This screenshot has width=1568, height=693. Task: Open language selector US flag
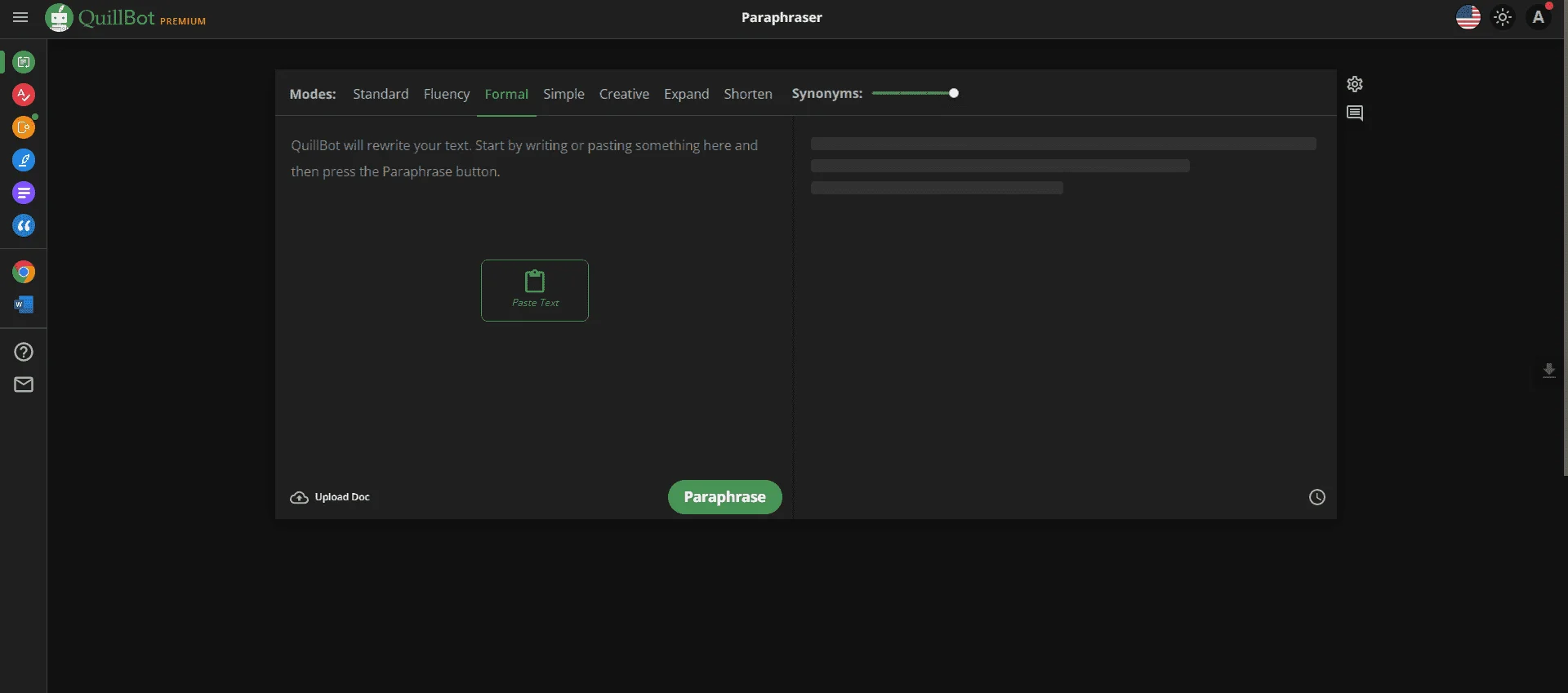pyautogui.click(x=1468, y=17)
